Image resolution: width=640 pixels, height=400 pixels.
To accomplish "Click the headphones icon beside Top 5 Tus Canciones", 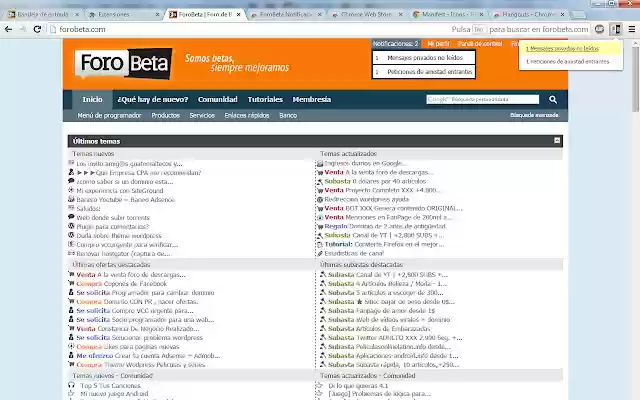I will (71, 385).
